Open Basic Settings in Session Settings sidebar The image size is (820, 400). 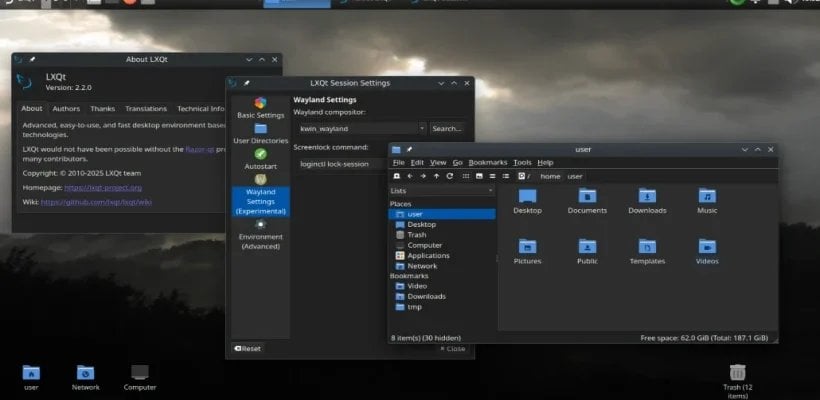point(260,108)
